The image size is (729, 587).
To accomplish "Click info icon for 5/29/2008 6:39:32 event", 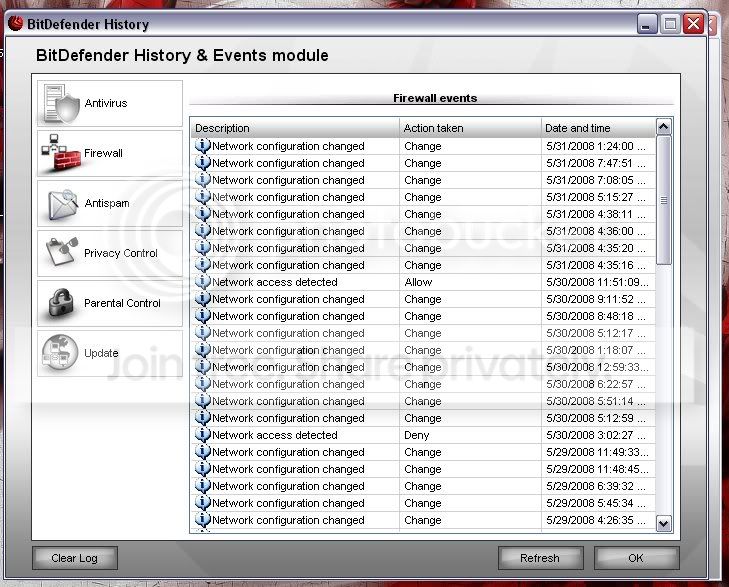I will point(202,486).
